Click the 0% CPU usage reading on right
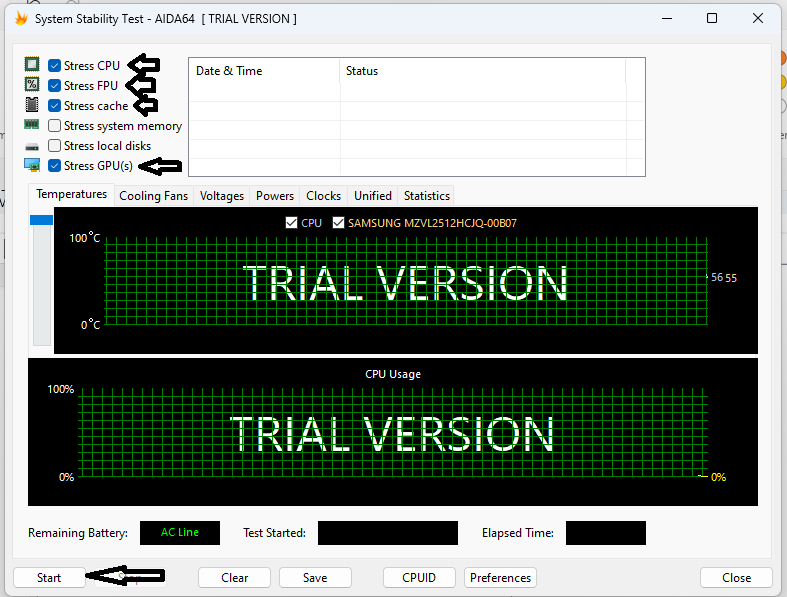The width and height of the screenshot is (787, 597). coord(718,477)
